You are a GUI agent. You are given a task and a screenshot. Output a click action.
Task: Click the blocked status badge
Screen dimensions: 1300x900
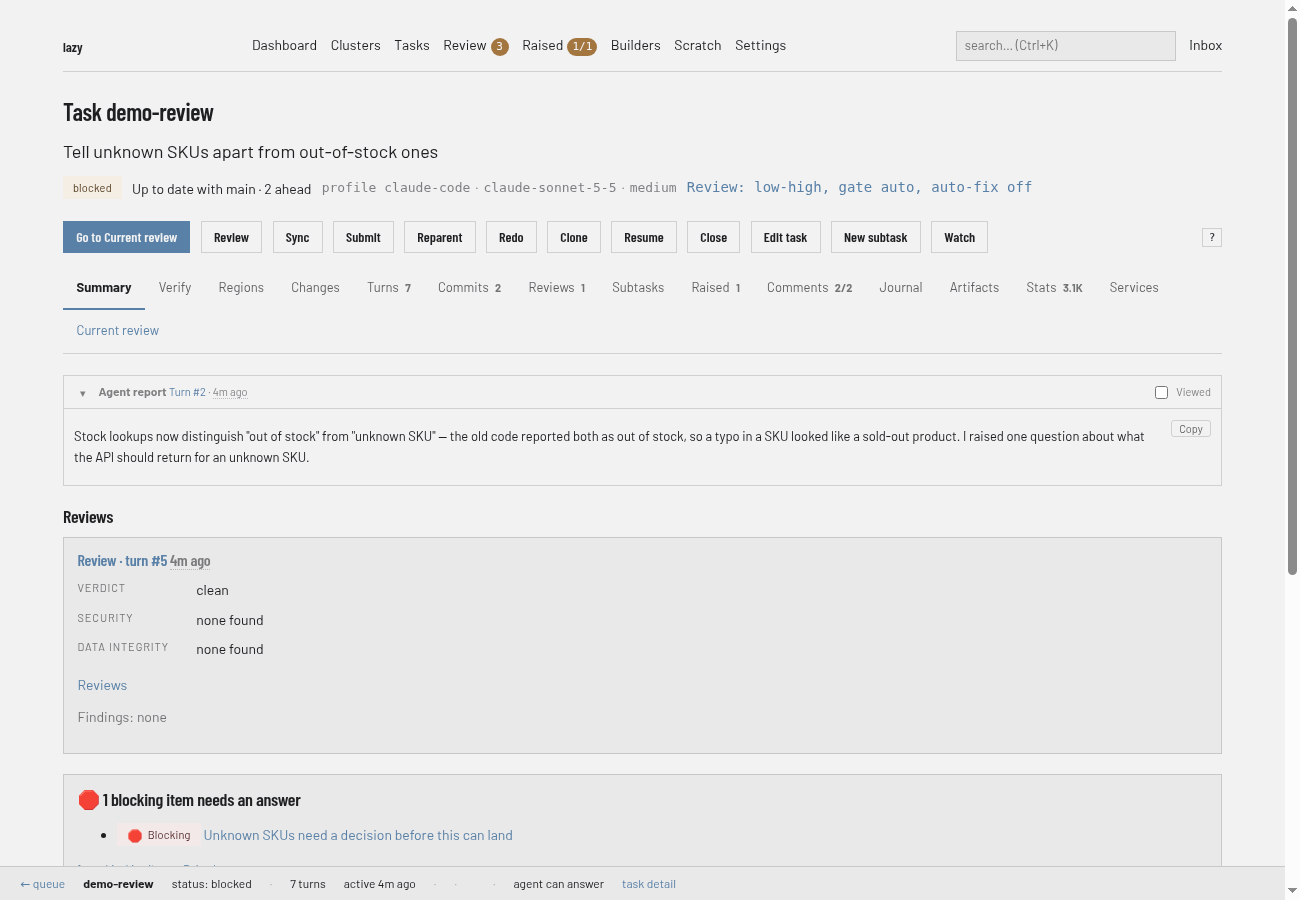pyautogui.click(x=92, y=188)
